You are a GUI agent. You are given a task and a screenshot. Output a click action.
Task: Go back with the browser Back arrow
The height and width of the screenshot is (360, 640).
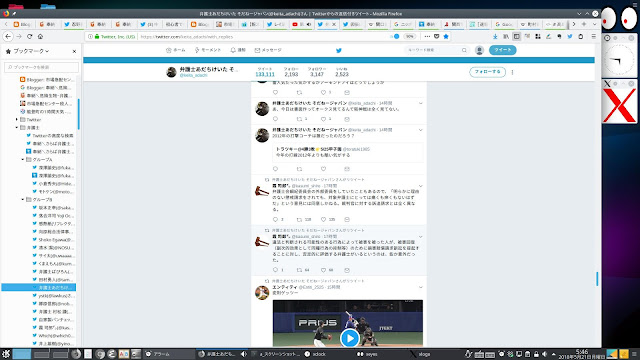pos(8,36)
